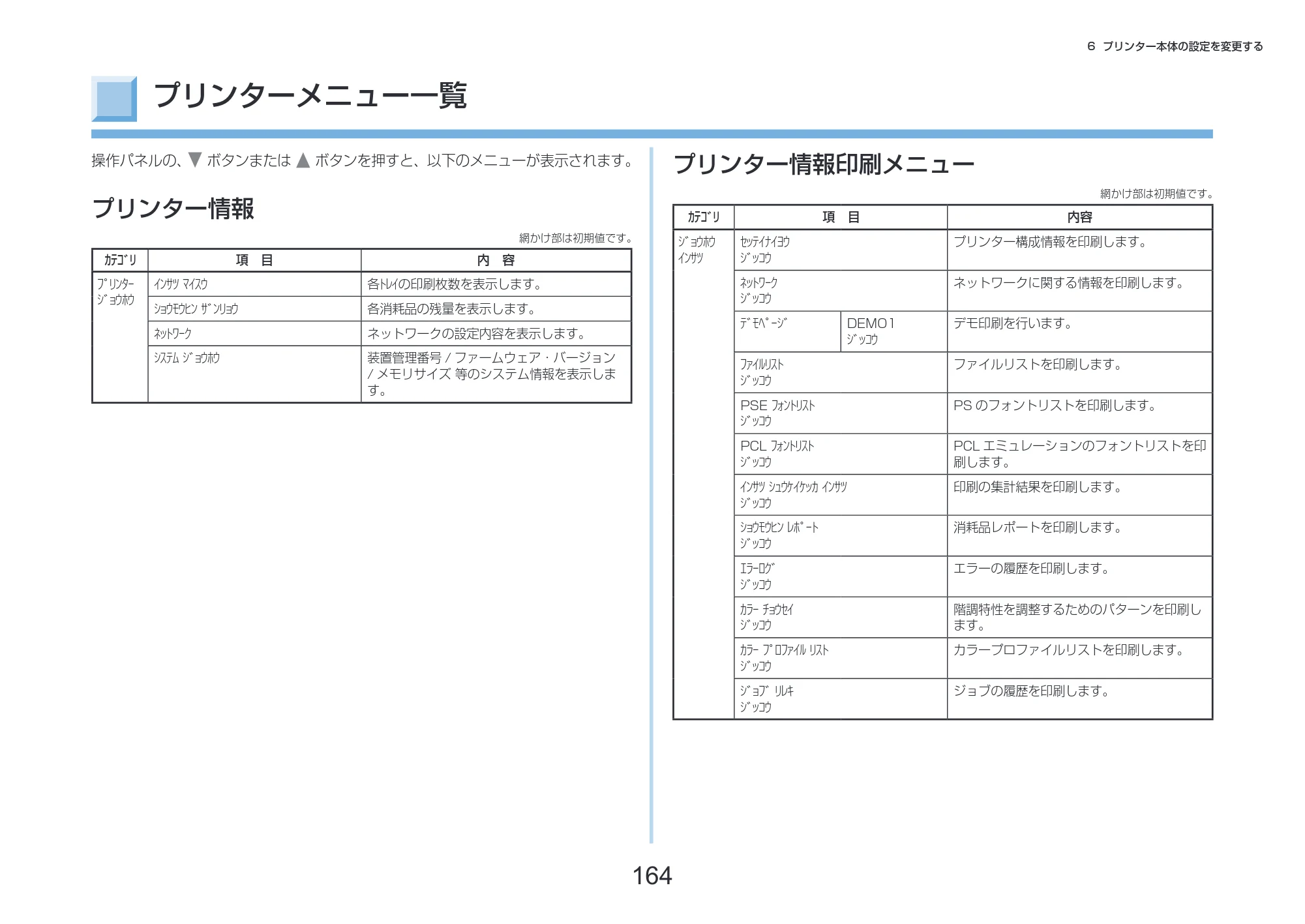Click the description starting 階調特性を調整する

coord(1080,617)
